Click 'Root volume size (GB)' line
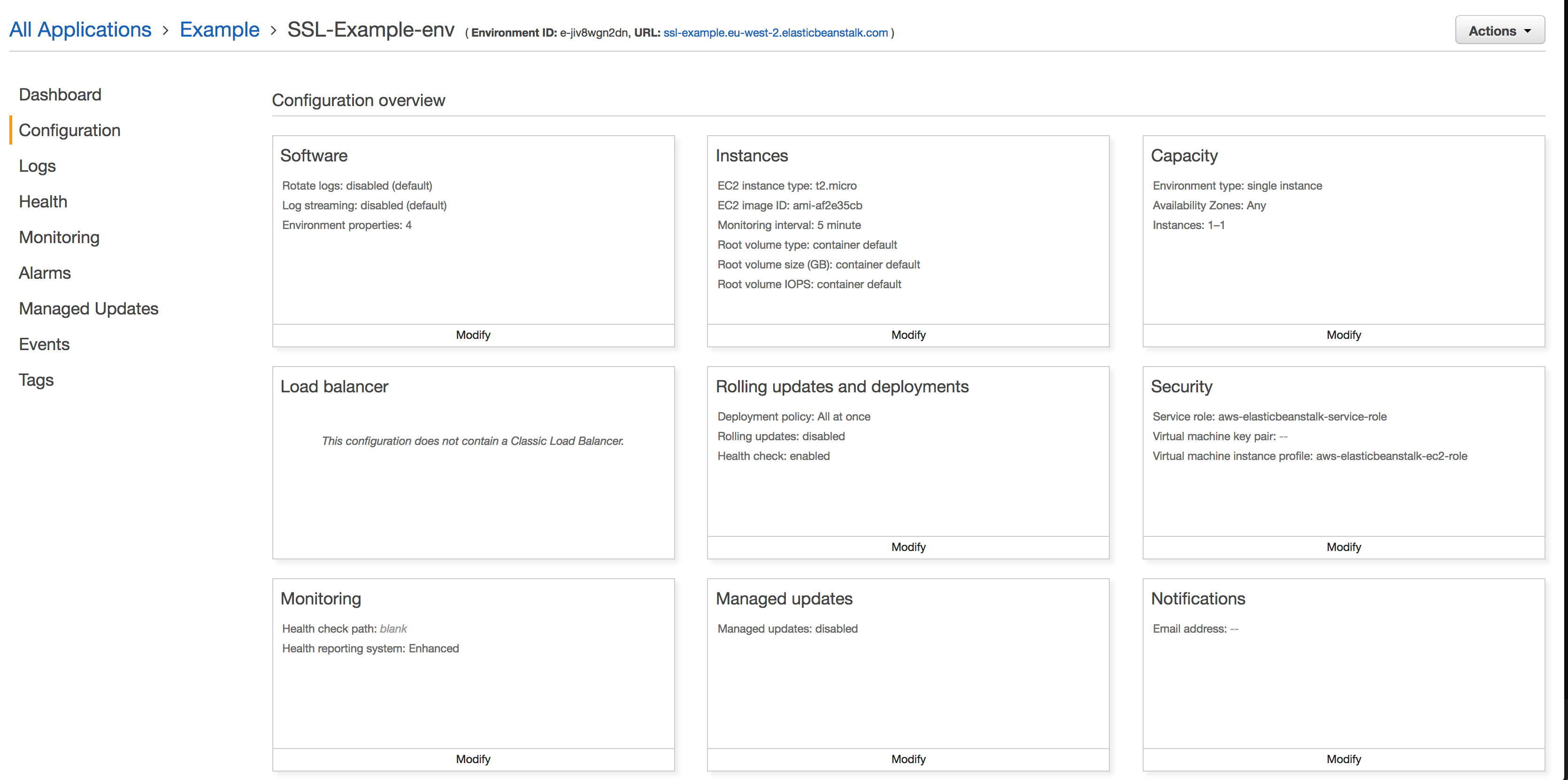 coord(819,265)
